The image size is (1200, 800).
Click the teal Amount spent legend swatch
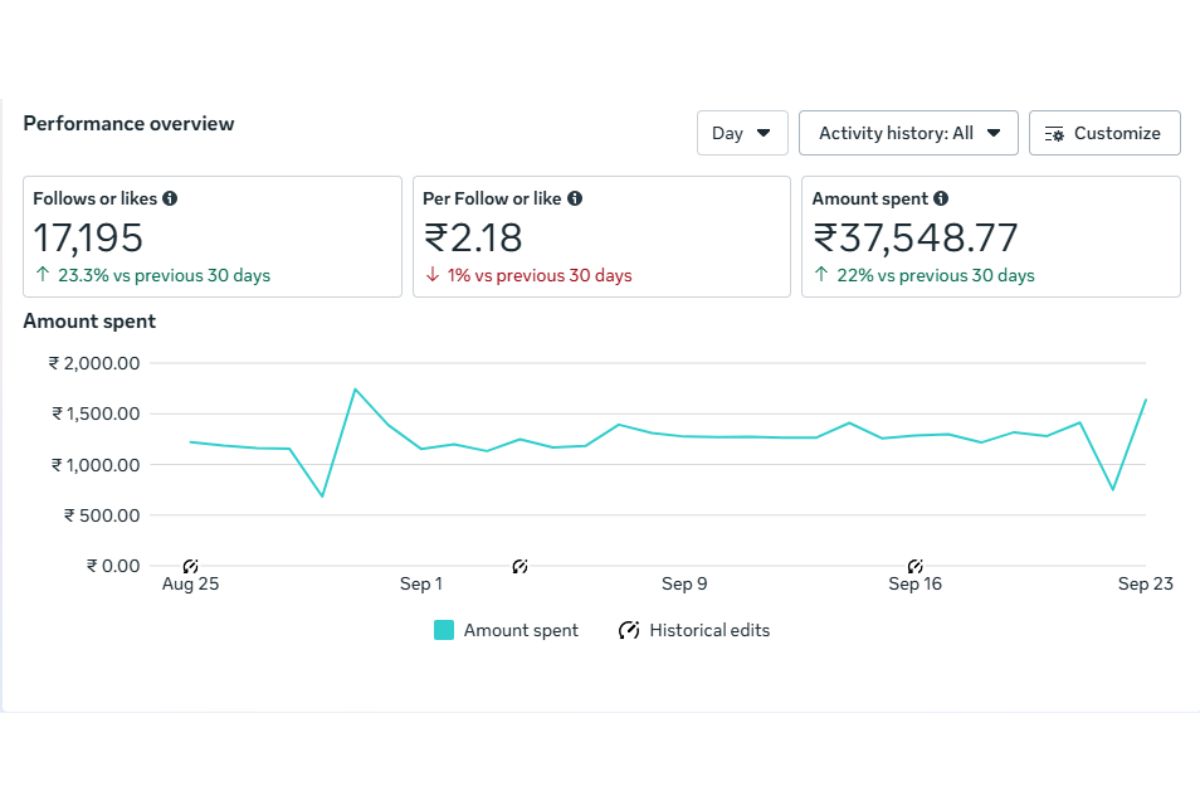(x=444, y=630)
